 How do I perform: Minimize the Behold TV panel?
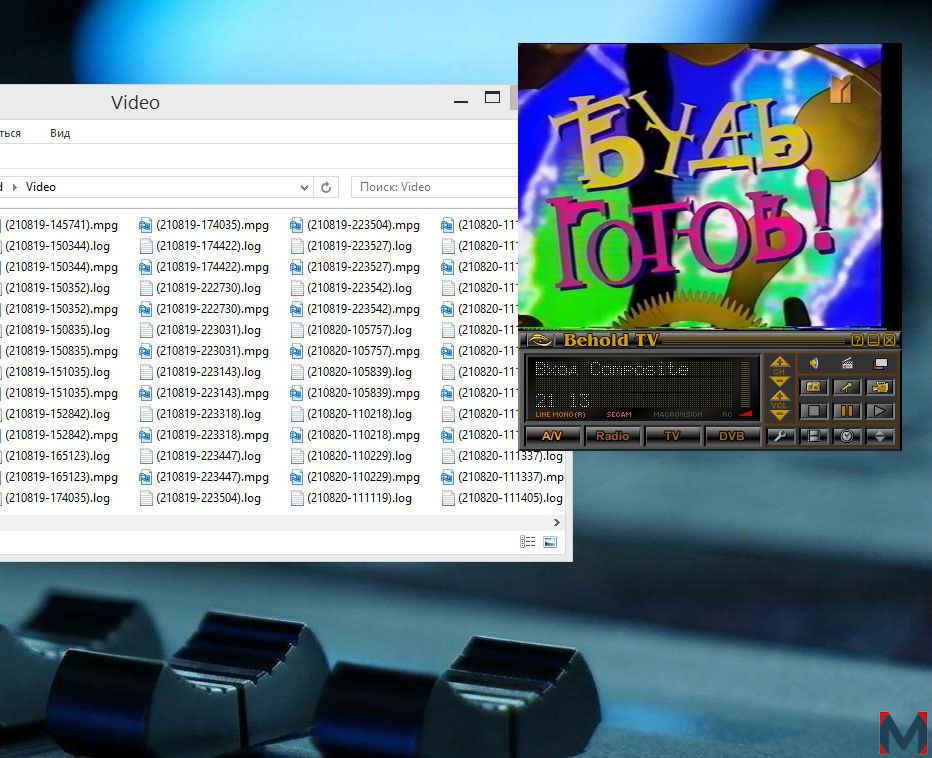pos(873,340)
